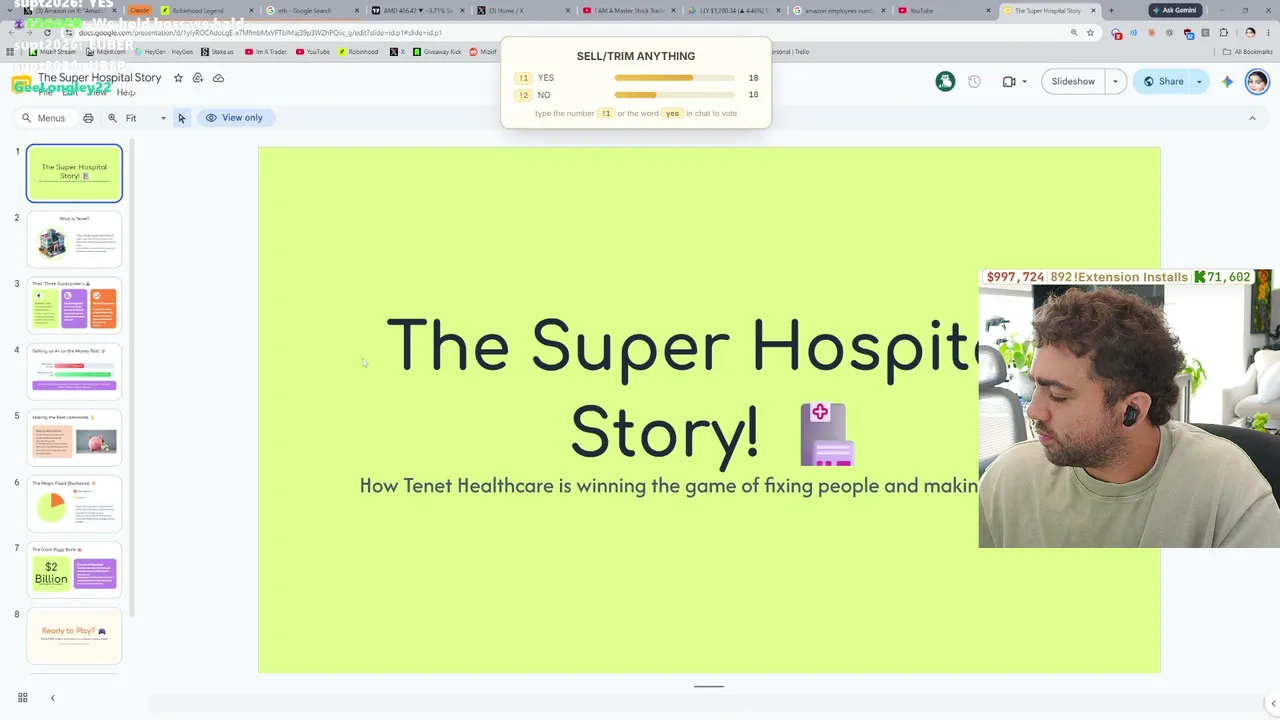Click the Chrome profile avatar
Screen dimensions: 1280x720
1250,33
